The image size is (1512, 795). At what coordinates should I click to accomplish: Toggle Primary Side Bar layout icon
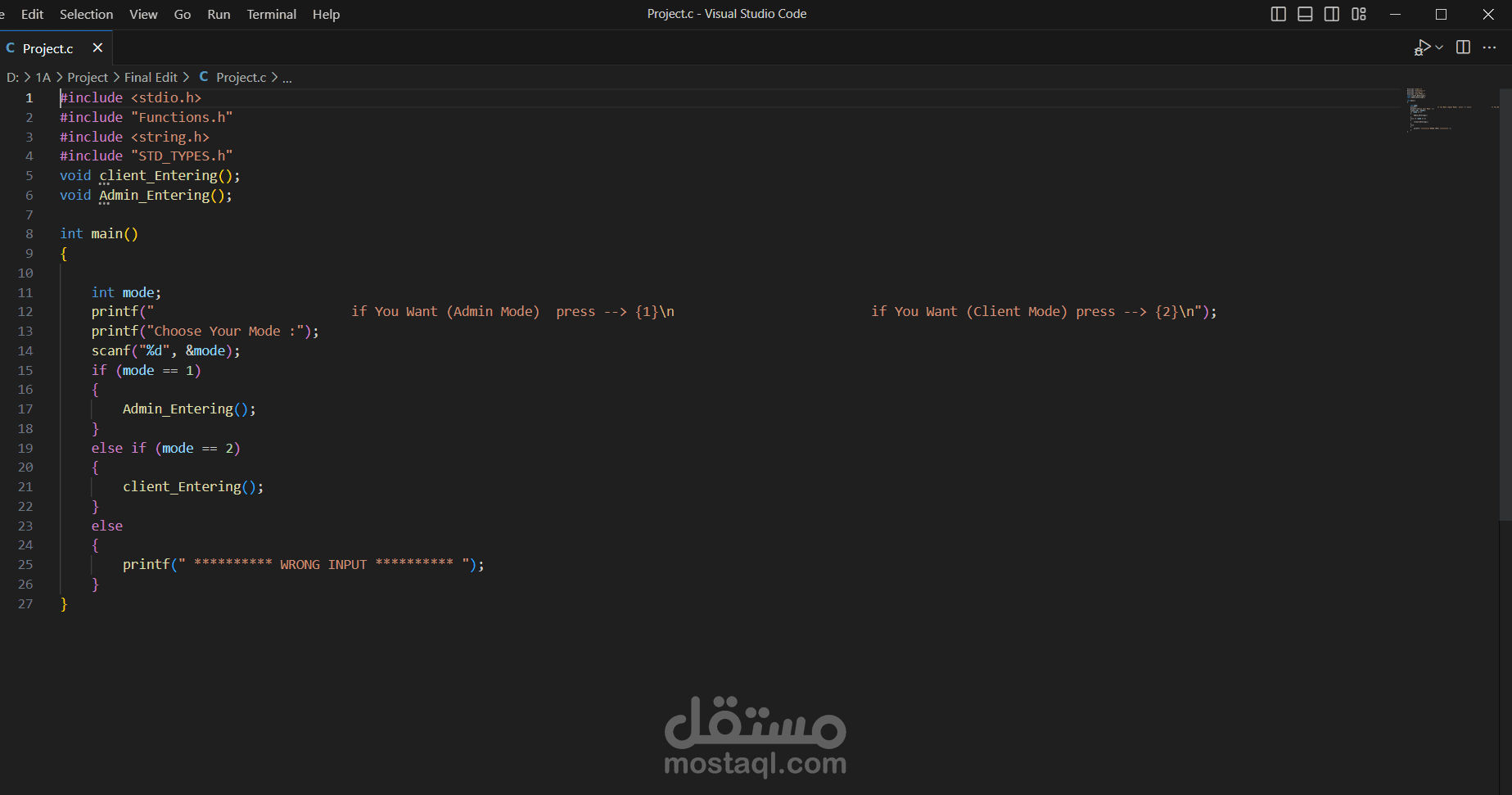pos(1278,14)
